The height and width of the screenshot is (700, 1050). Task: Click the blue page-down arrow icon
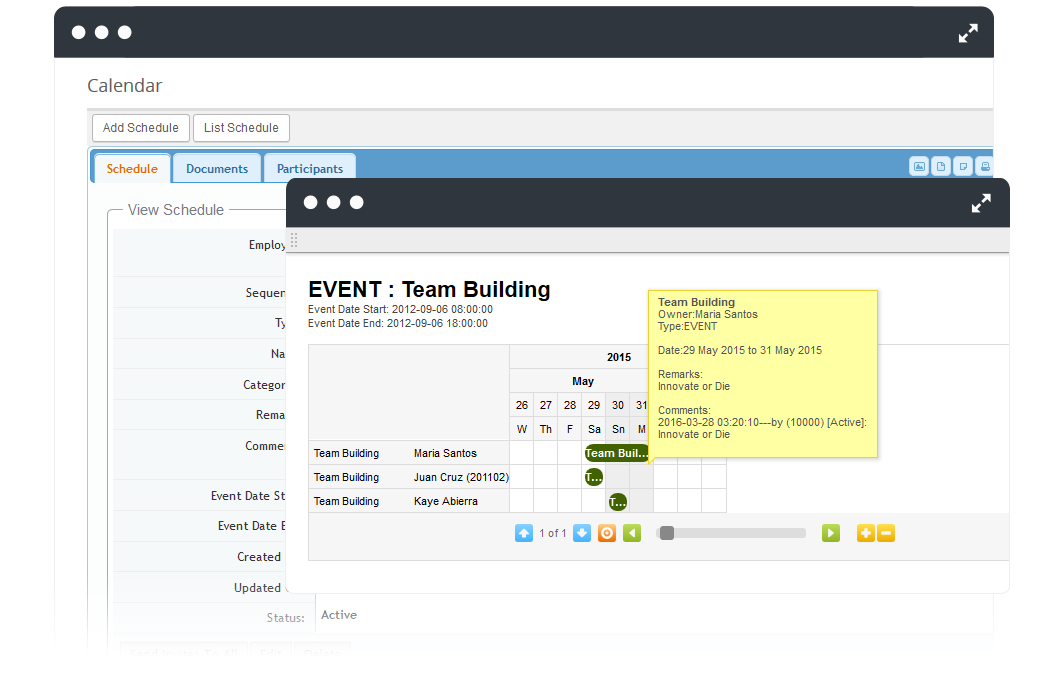(582, 533)
